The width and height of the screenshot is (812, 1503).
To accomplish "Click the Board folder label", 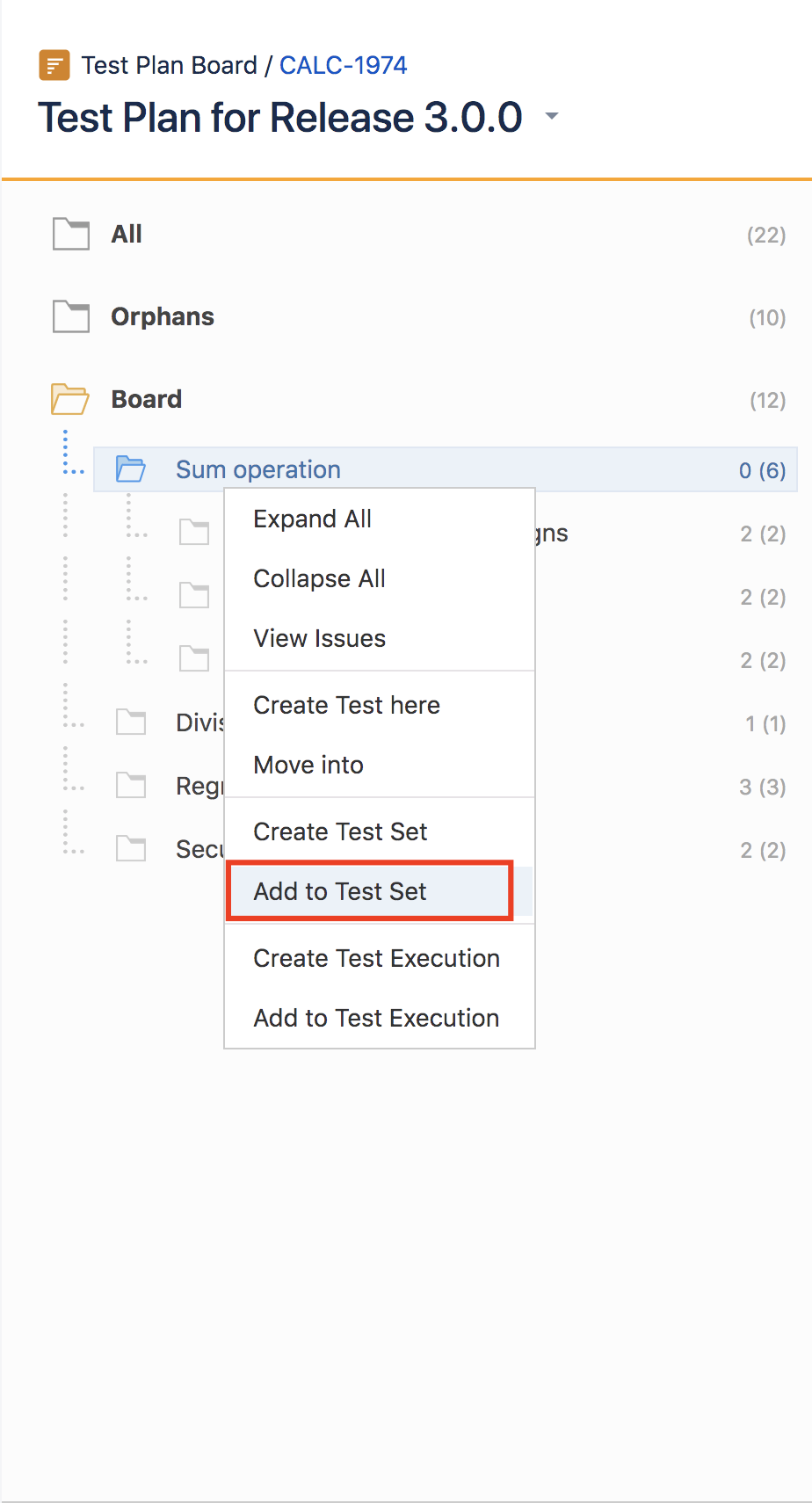I will (147, 399).
